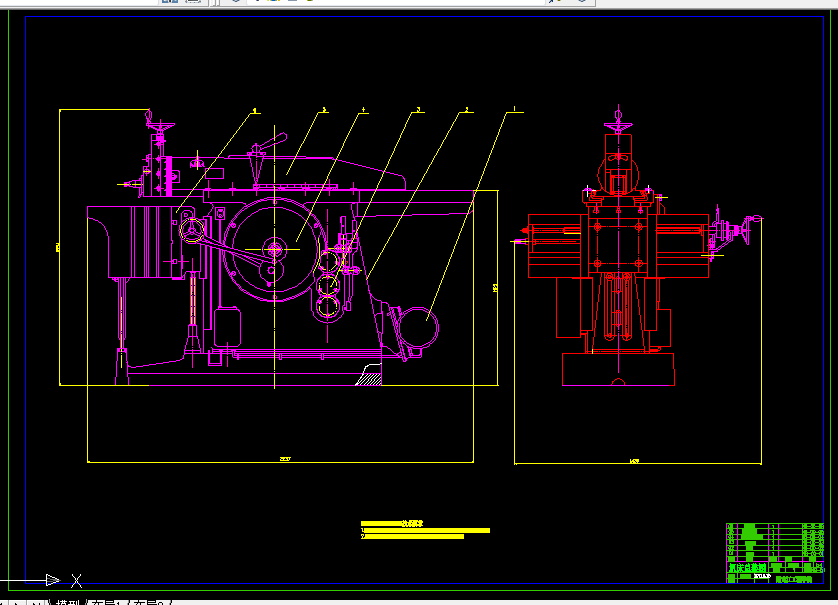
Task: Open the 布局2 layout tab
Action: point(149,603)
